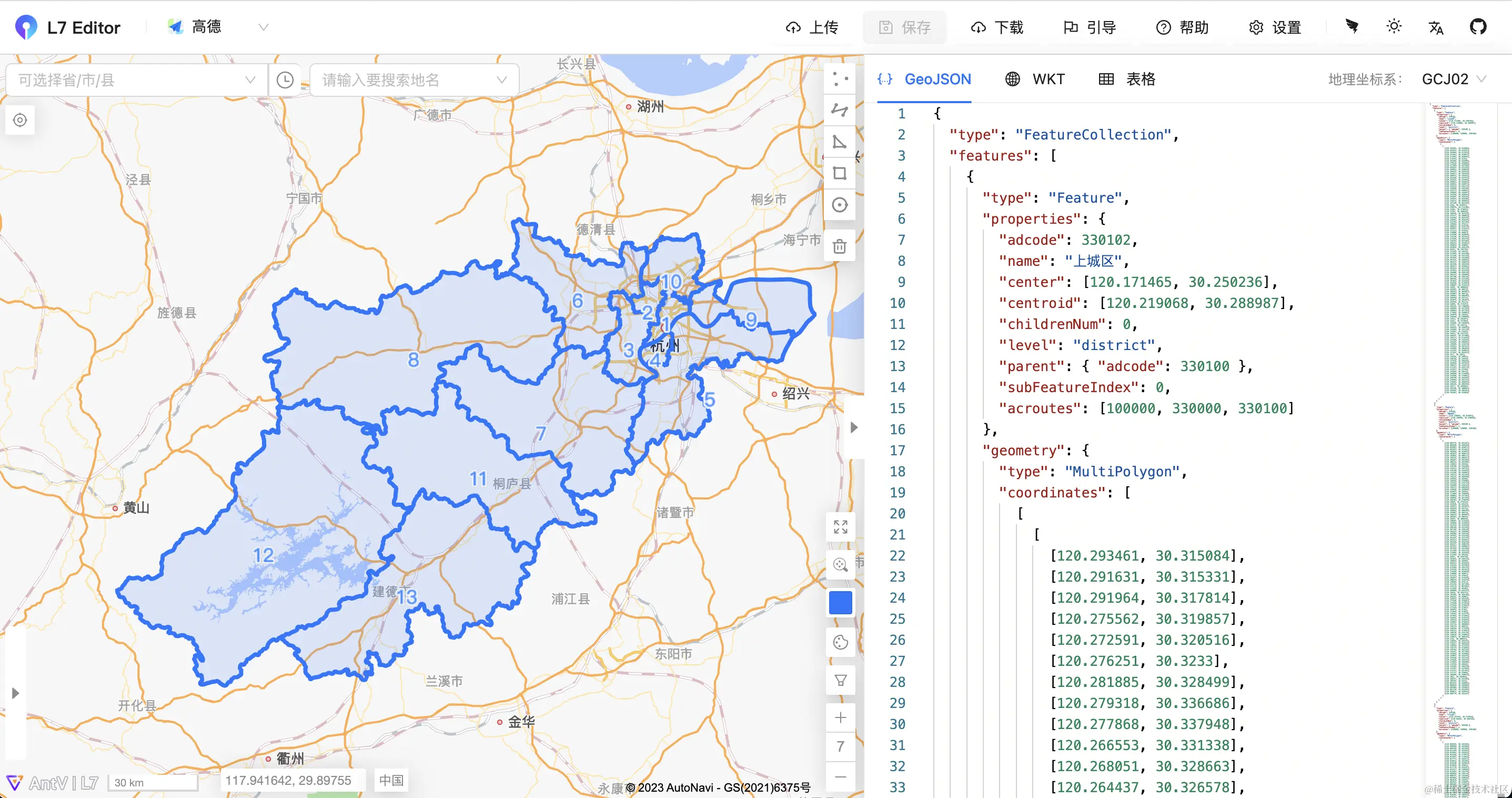Switch to the WKT tab
The image size is (1512, 798).
click(1035, 79)
